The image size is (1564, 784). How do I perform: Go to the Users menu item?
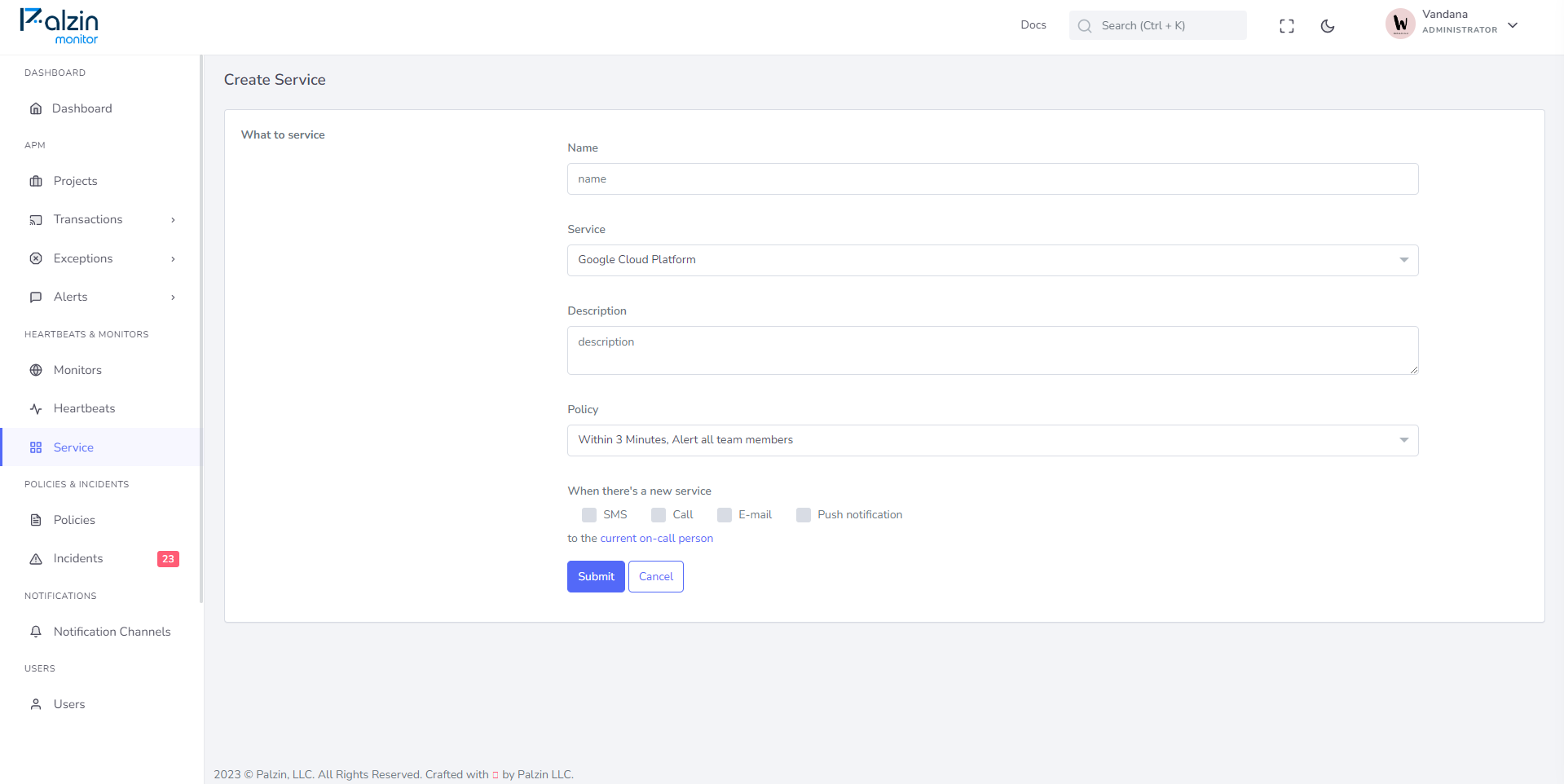pyautogui.click(x=69, y=704)
